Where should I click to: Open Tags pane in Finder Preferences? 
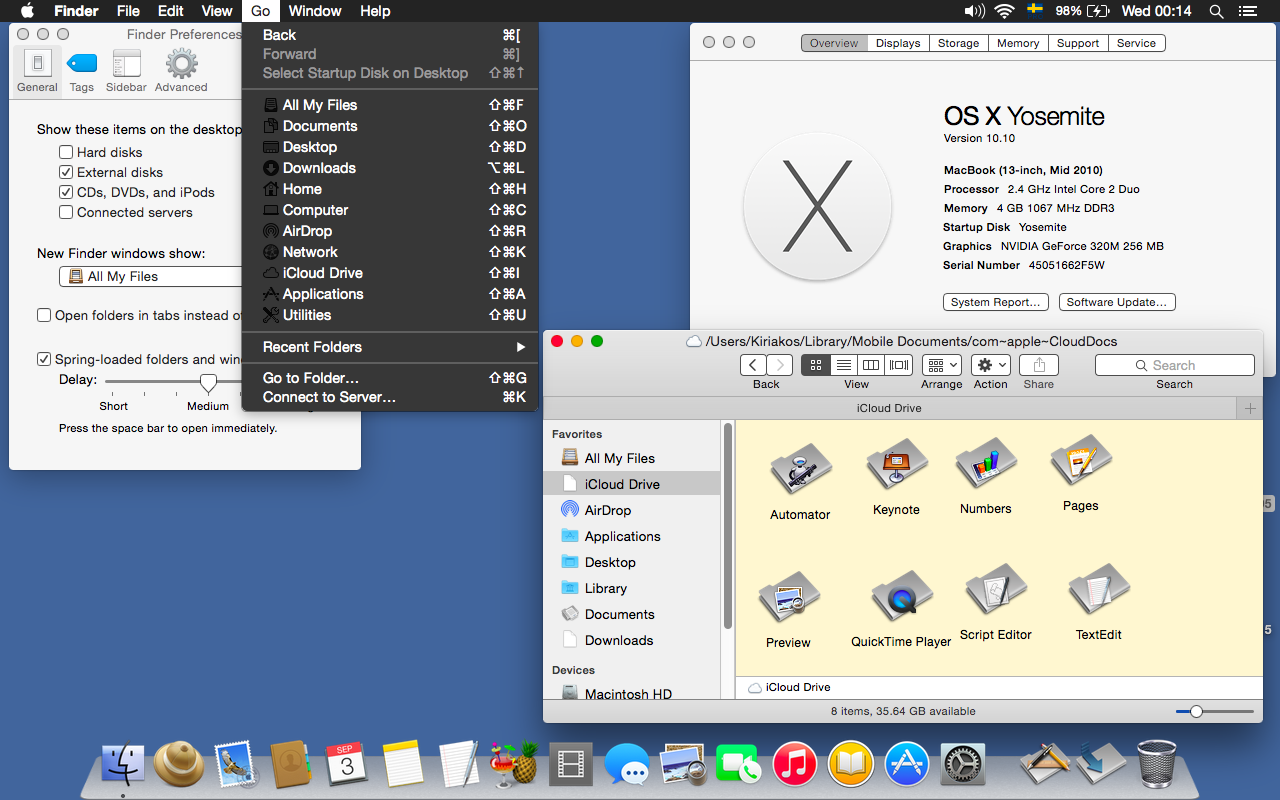pyautogui.click(x=82, y=71)
